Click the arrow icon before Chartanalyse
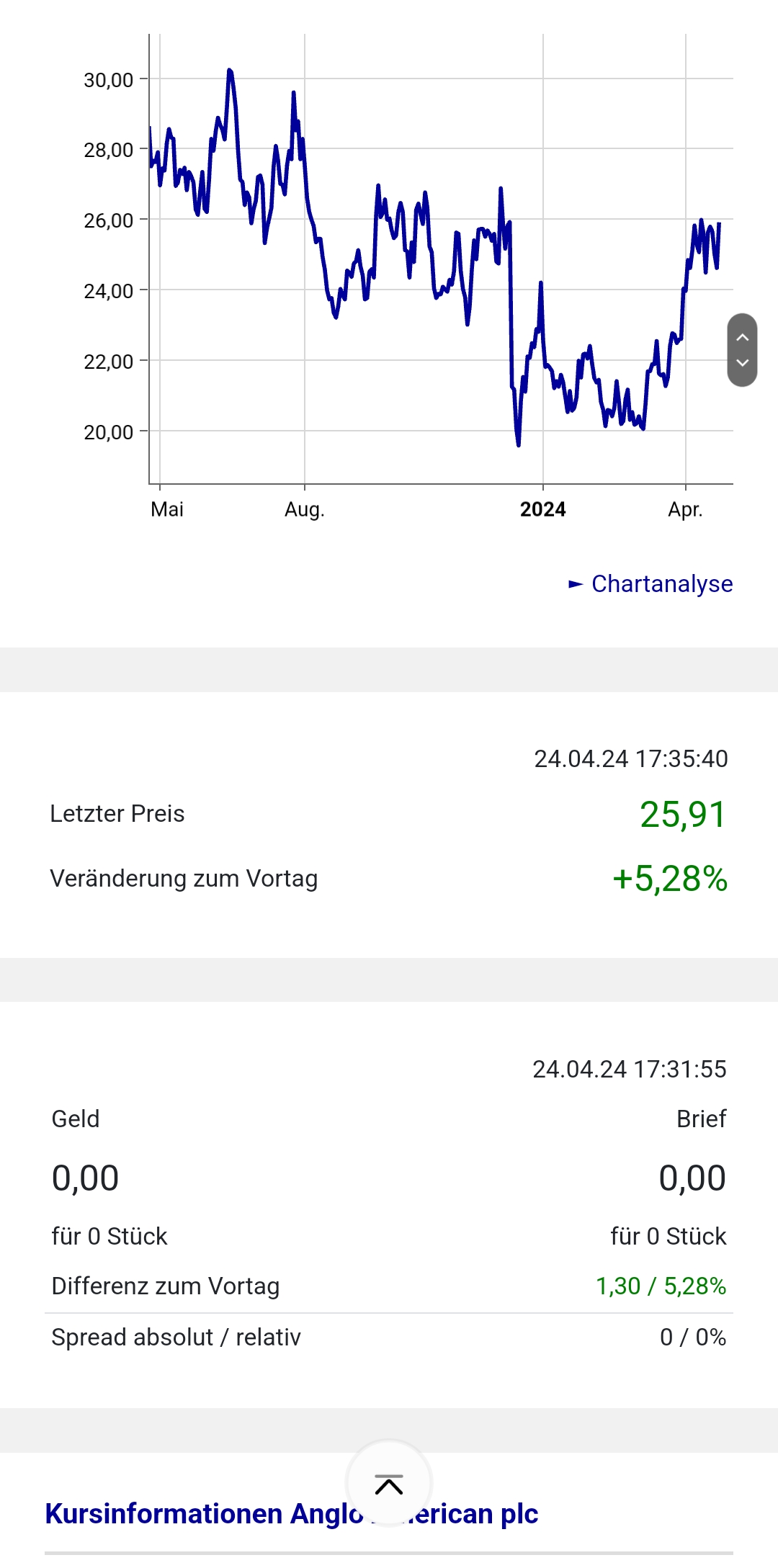 pos(576,584)
